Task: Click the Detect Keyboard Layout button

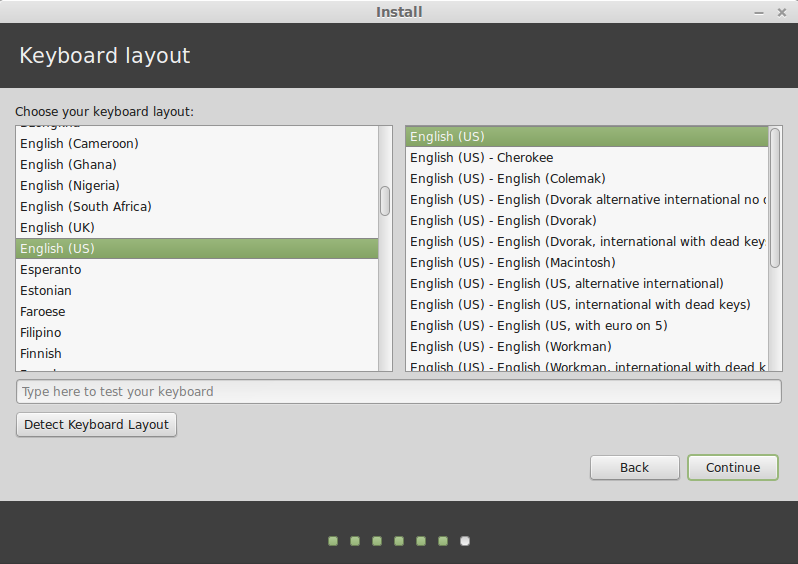Action: click(96, 425)
